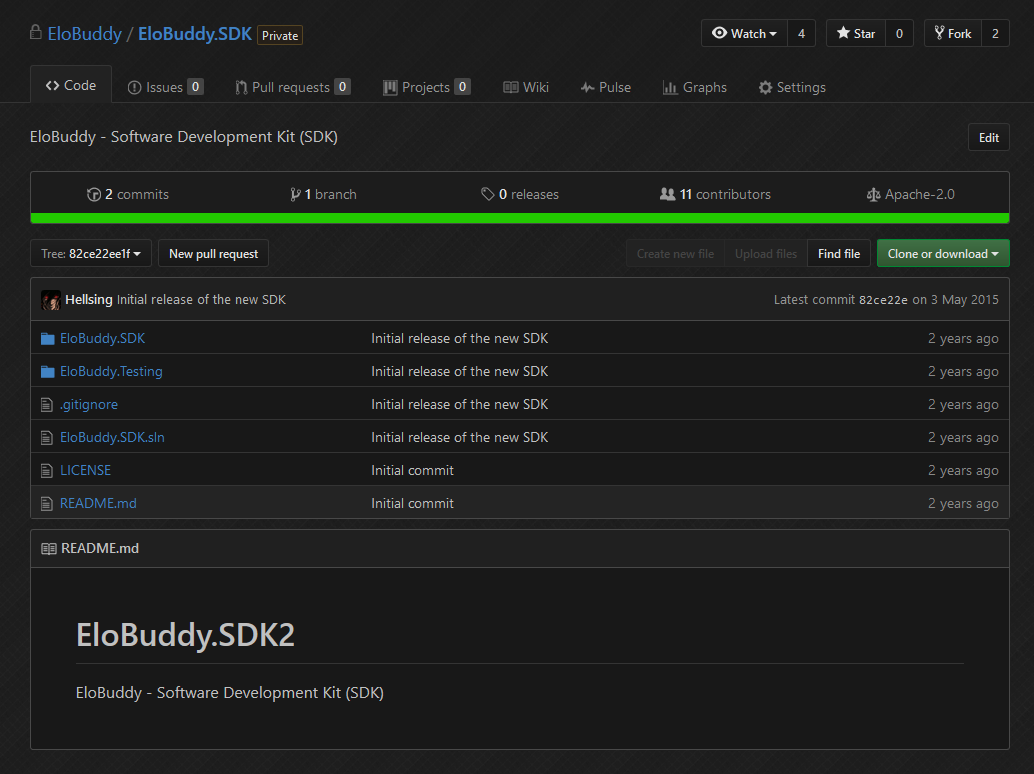The image size is (1034, 774).
Task: Click the green language bar
Action: coord(520,218)
